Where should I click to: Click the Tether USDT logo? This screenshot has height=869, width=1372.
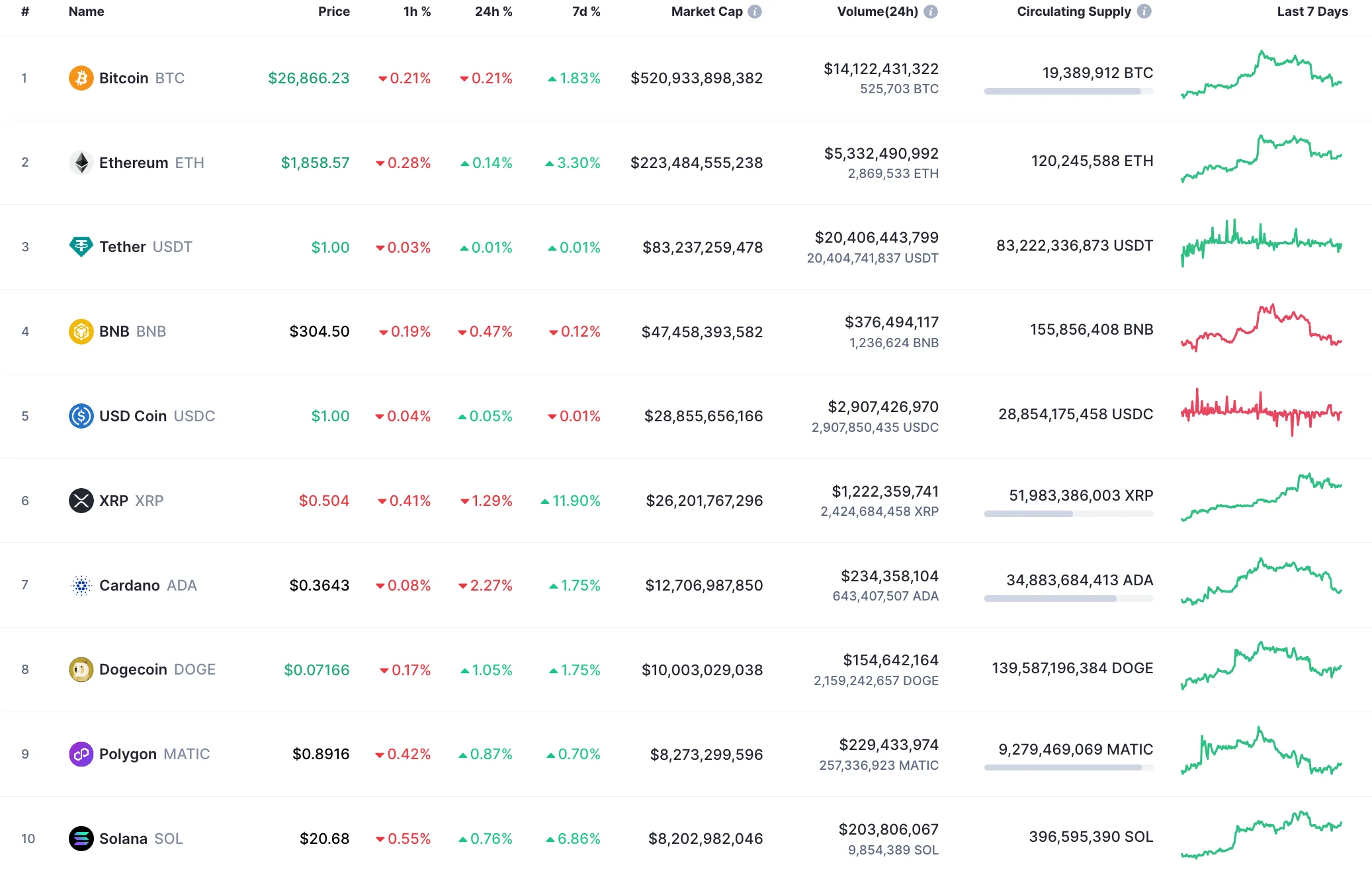(81, 247)
